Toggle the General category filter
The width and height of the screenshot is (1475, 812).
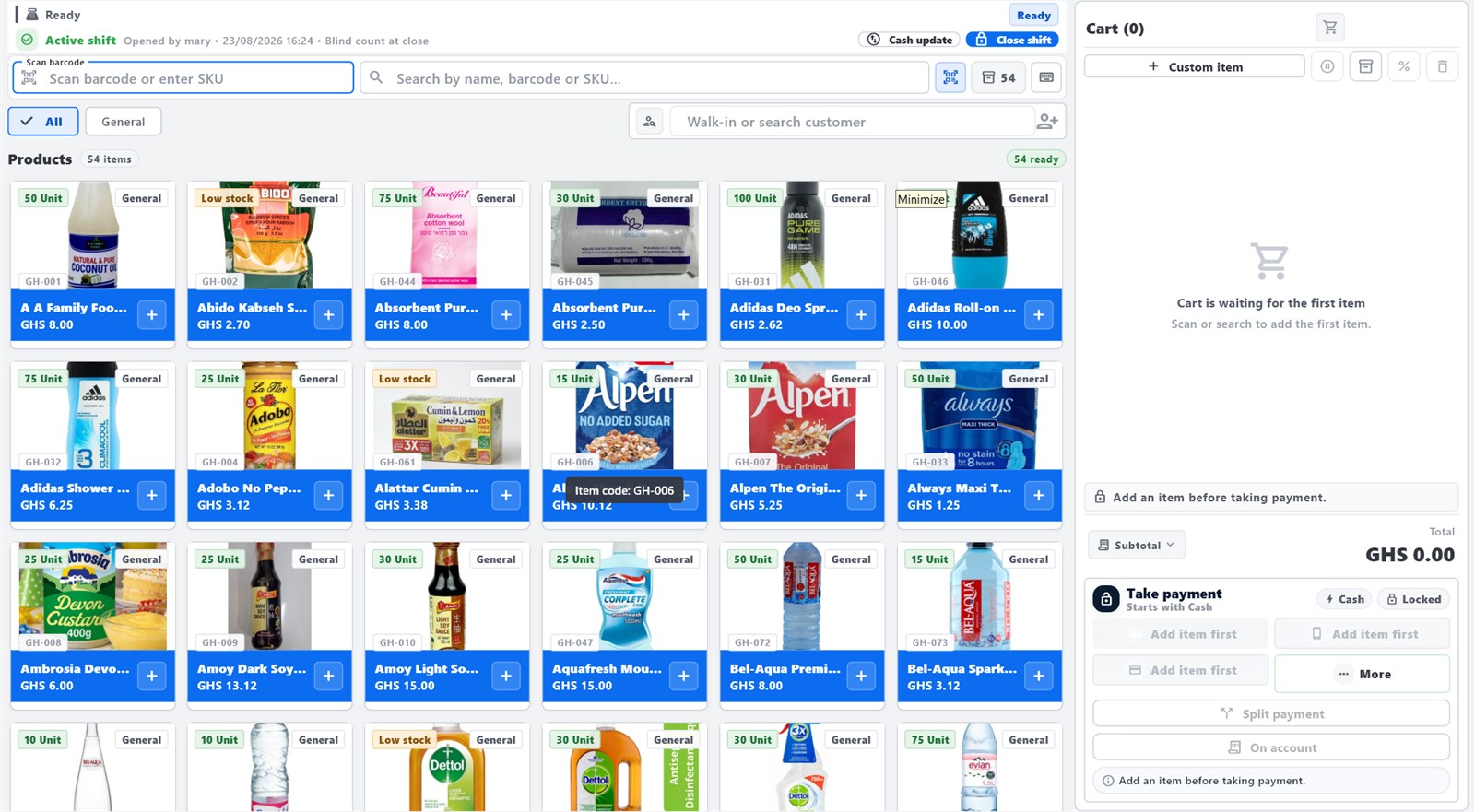coord(124,122)
